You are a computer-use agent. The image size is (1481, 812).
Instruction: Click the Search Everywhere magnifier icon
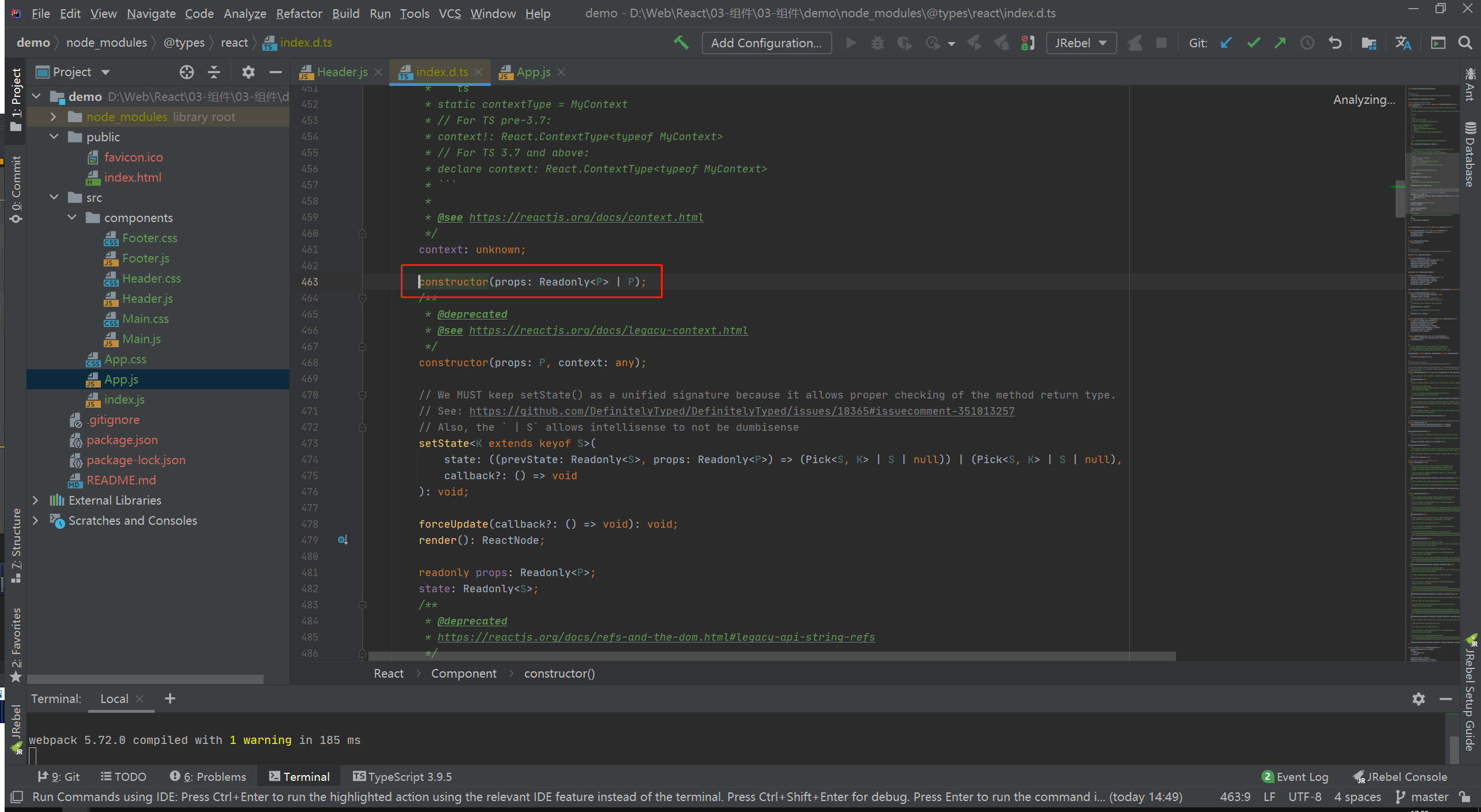[x=1465, y=43]
